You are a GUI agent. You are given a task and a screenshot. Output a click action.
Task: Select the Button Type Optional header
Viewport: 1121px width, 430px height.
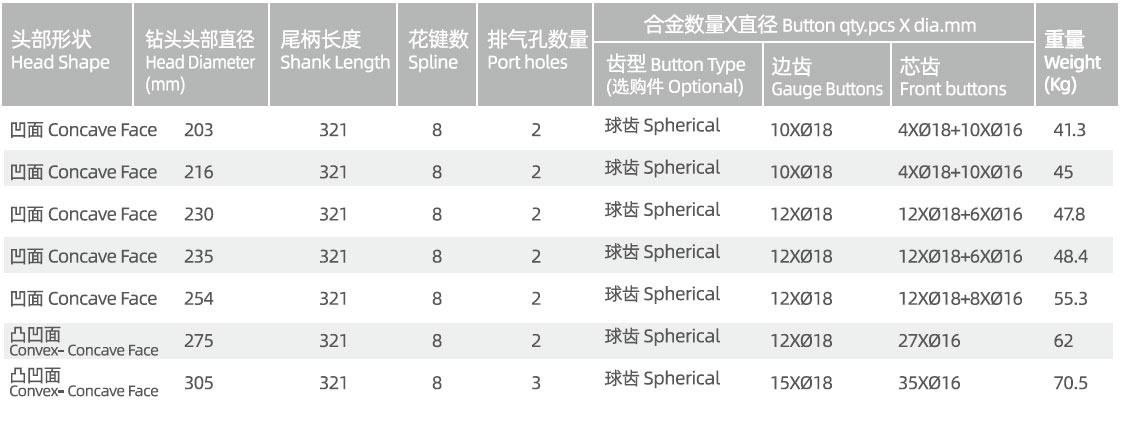point(676,76)
